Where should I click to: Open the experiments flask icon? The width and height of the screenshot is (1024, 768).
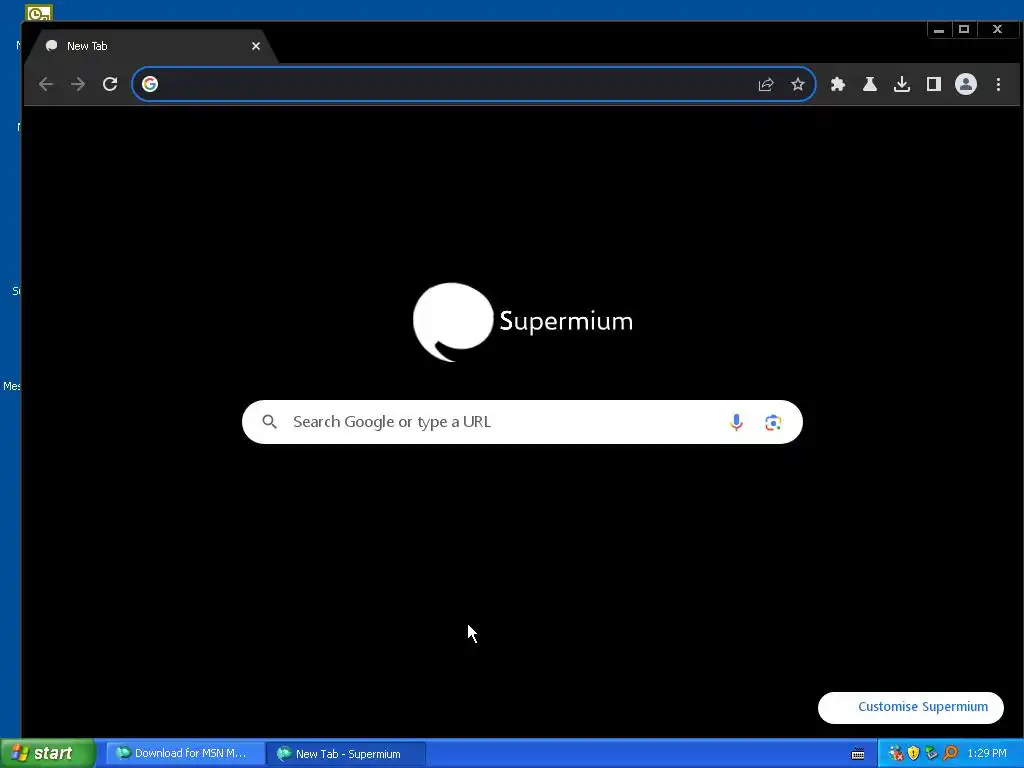point(870,84)
